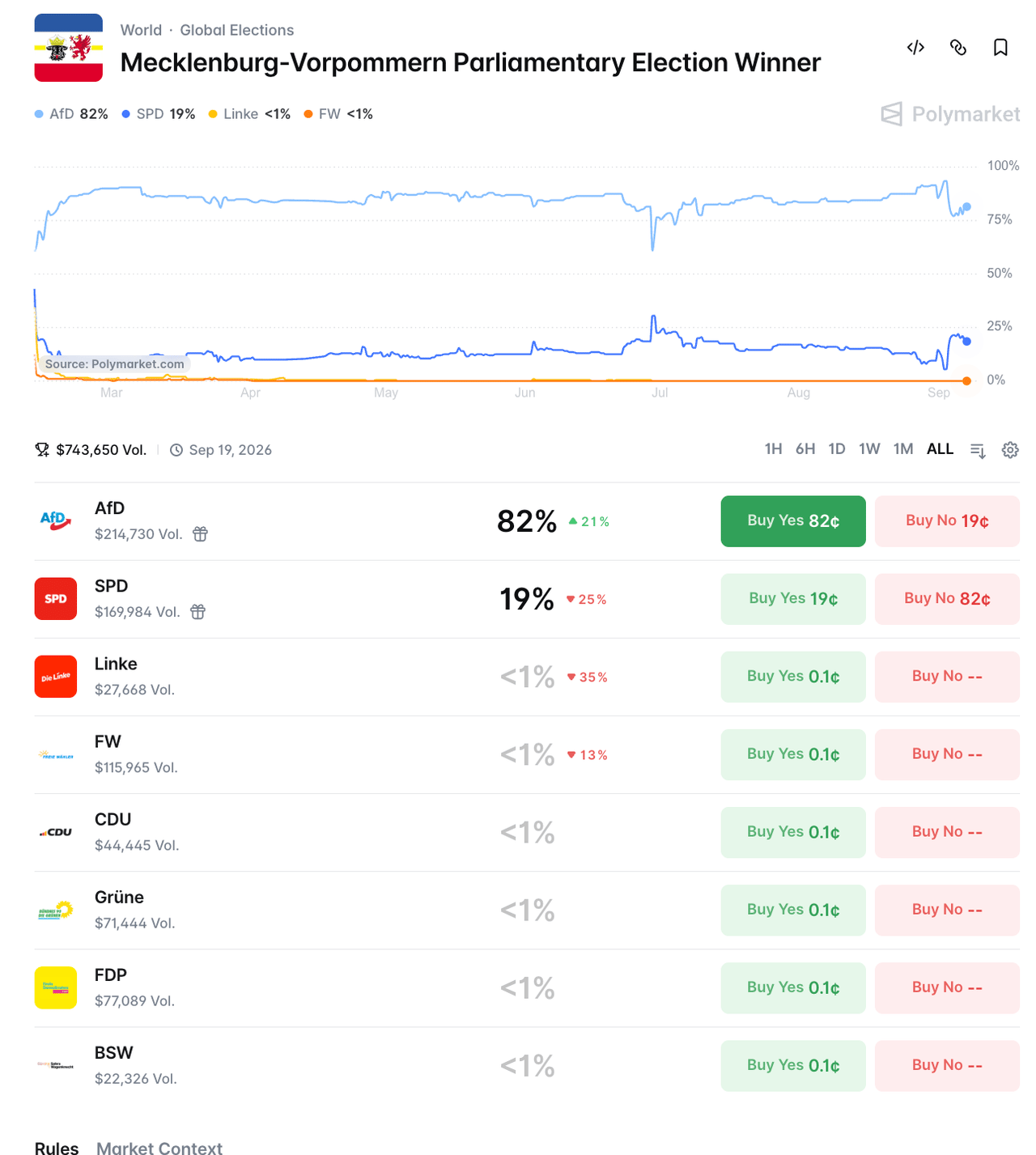This screenshot has height=1155, width=1036.
Task: Open the Market Context tab
Action: [159, 1148]
